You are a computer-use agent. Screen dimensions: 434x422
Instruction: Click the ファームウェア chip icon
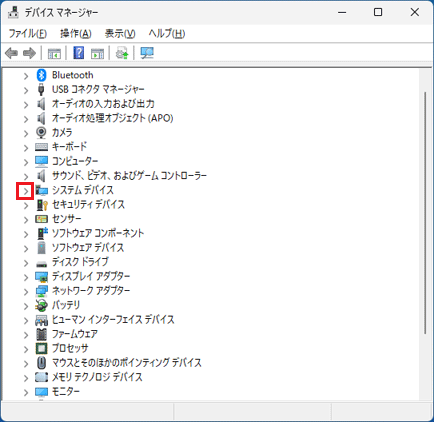pyautogui.click(x=41, y=334)
